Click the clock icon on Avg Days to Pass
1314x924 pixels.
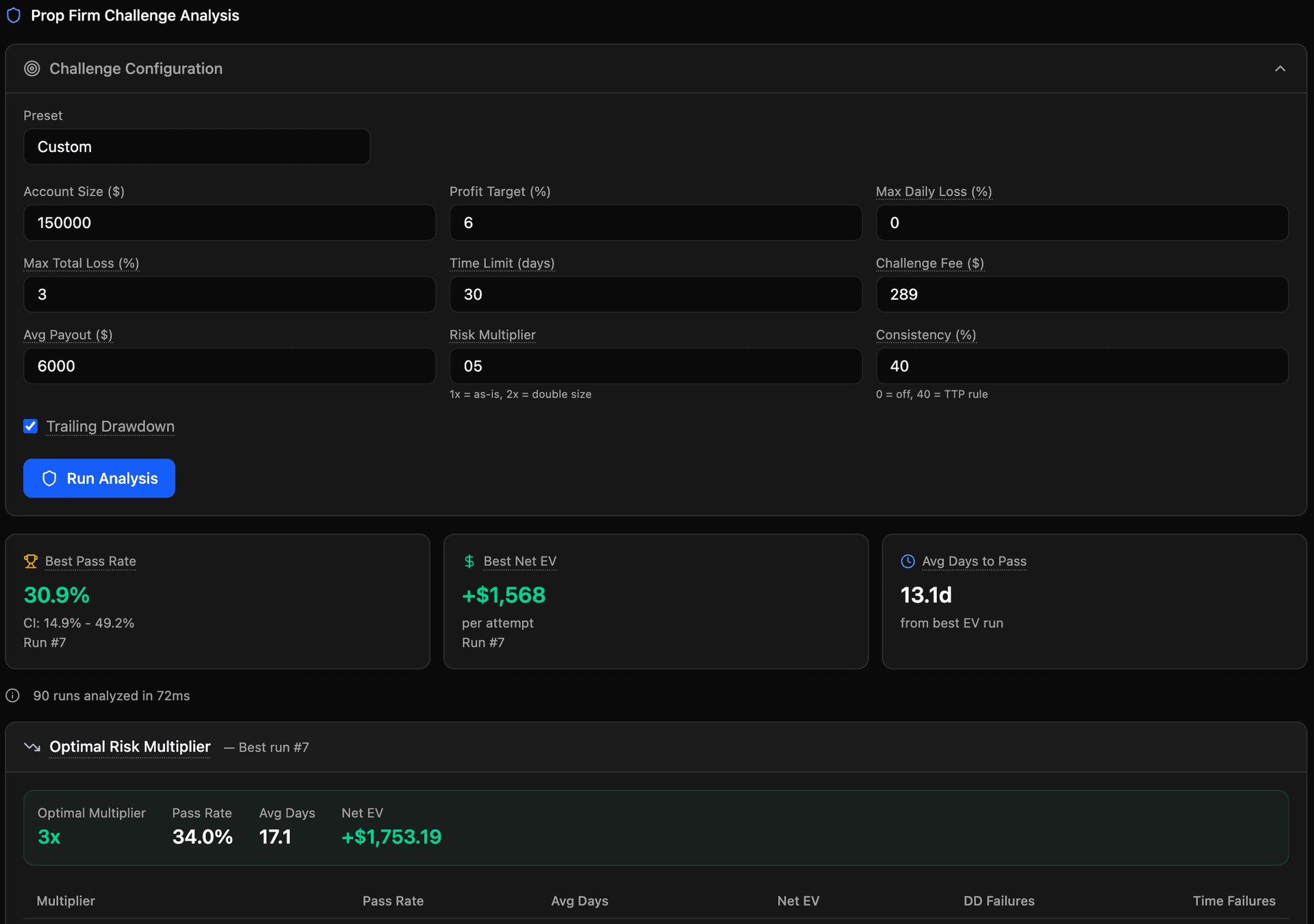point(908,561)
